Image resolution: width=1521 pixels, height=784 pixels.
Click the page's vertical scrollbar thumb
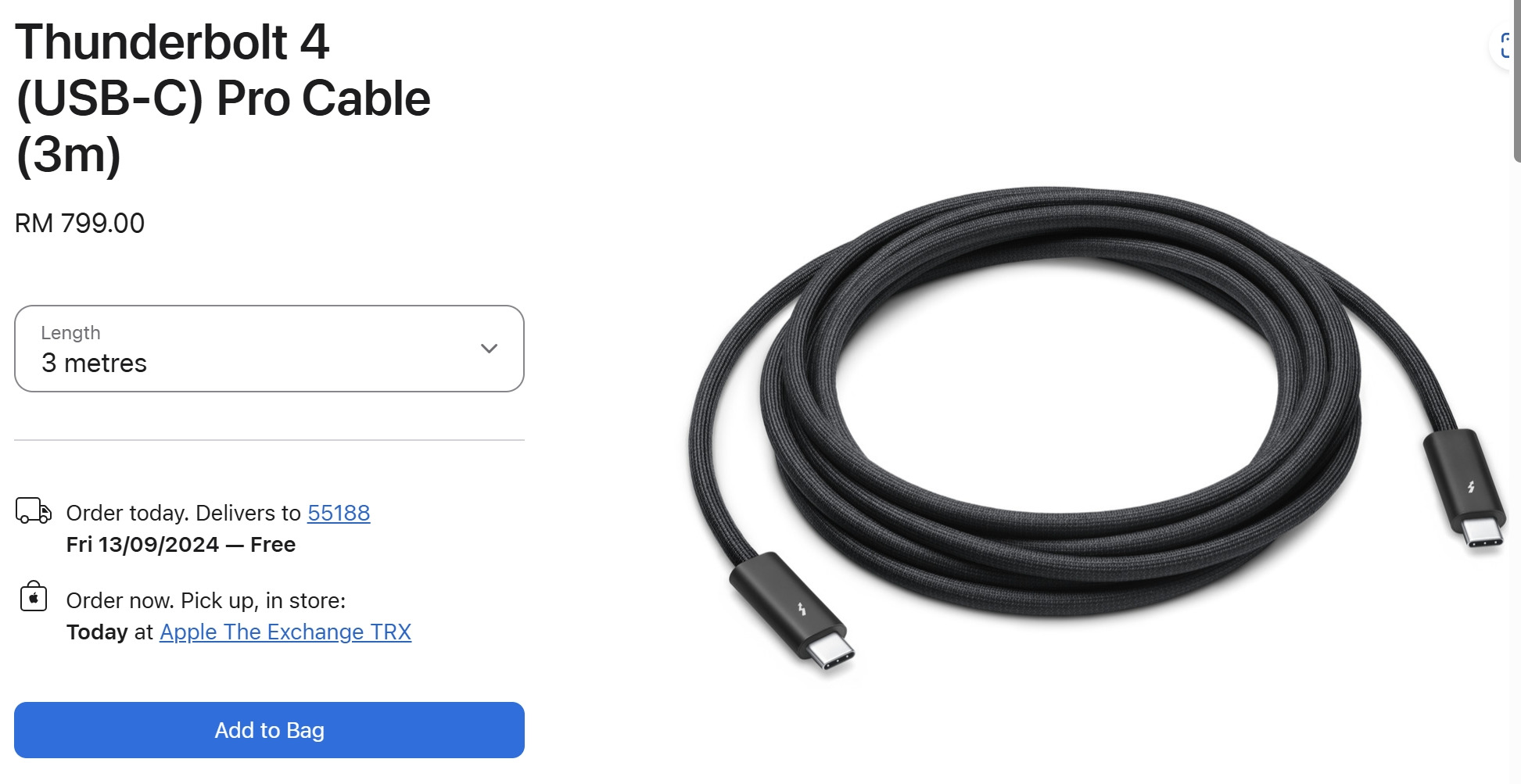1517,81
